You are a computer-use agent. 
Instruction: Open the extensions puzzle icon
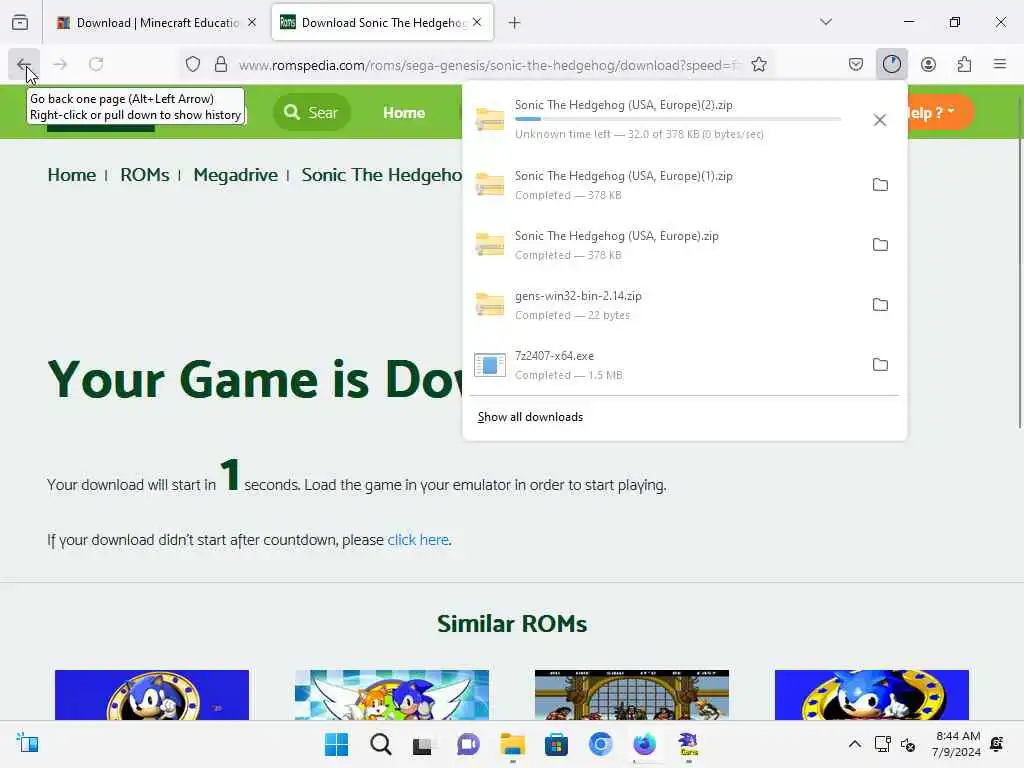pyautogui.click(x=964, y=64)
